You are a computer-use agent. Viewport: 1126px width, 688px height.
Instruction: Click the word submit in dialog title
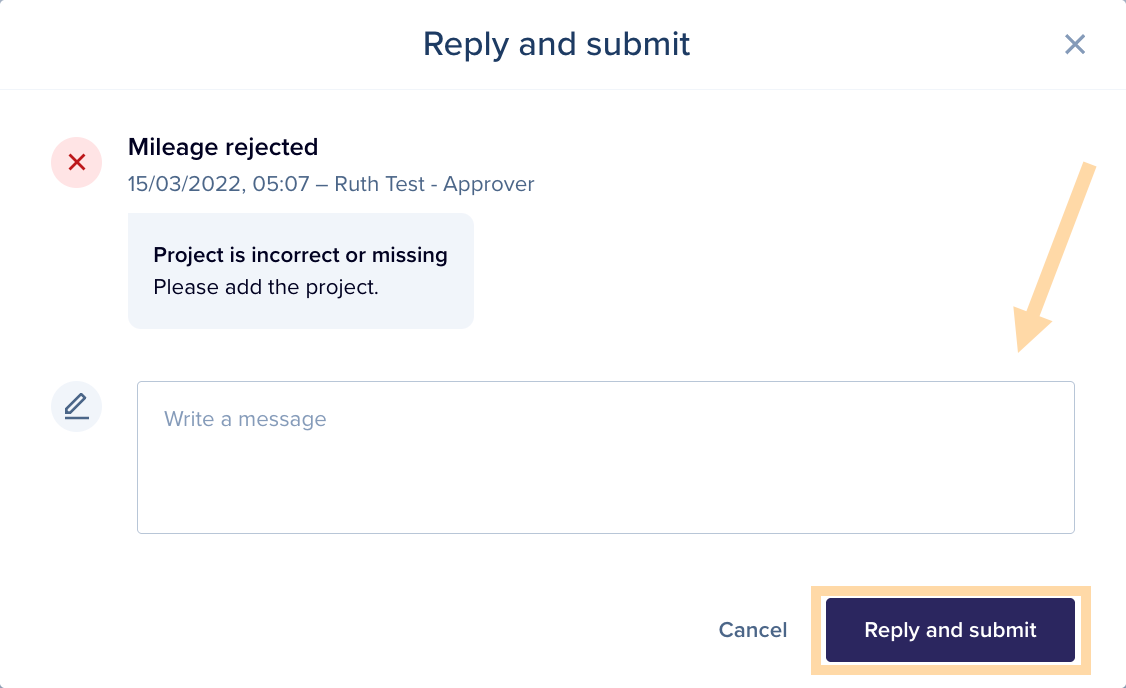click(638, 44)
